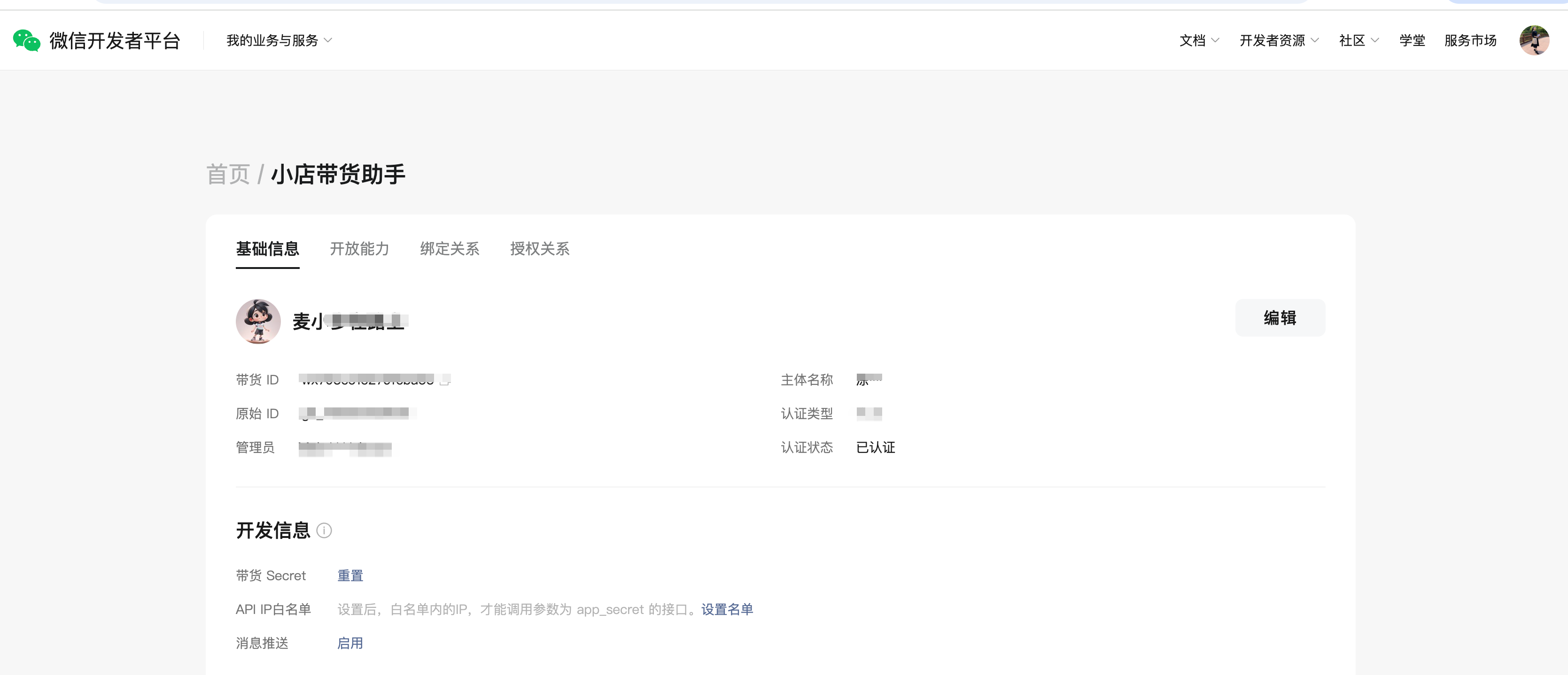Click the 微信开发者平台 title text
This screenshot has height=675, width=1568.
(x=115, y=41)
